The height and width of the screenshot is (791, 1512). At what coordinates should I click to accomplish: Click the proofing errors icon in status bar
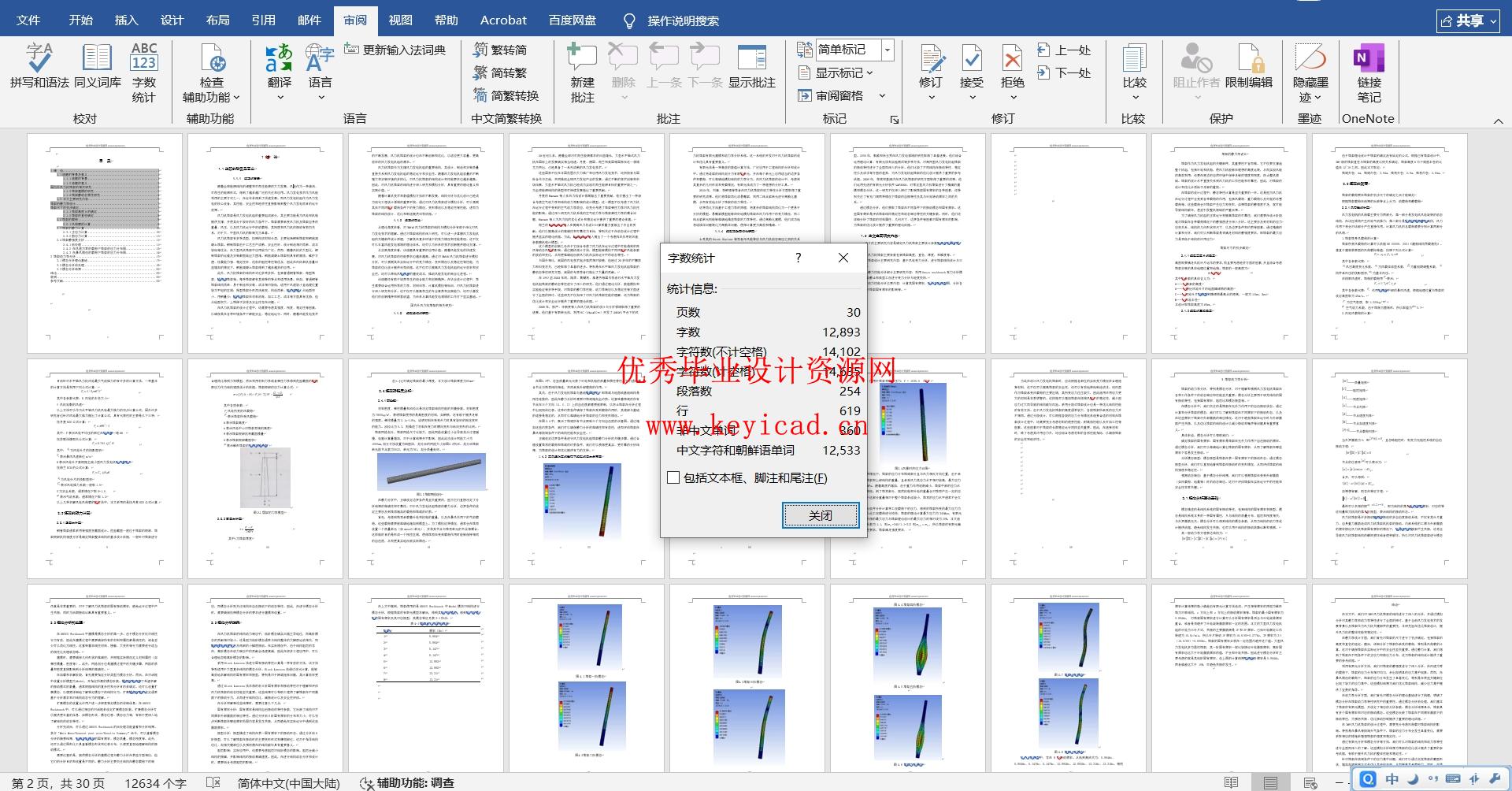(x=213, y=783)
